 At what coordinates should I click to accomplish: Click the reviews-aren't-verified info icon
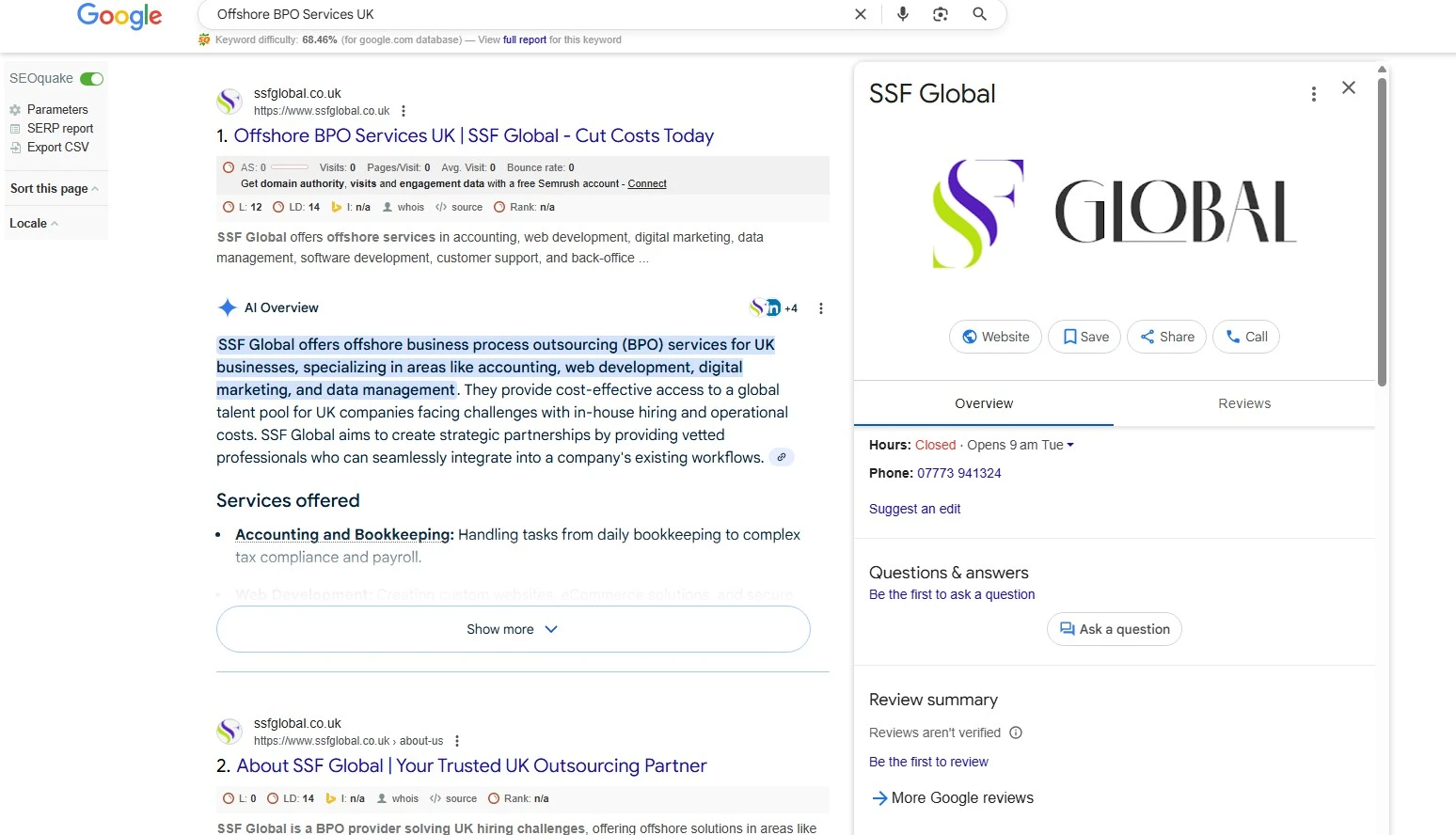1016,733
